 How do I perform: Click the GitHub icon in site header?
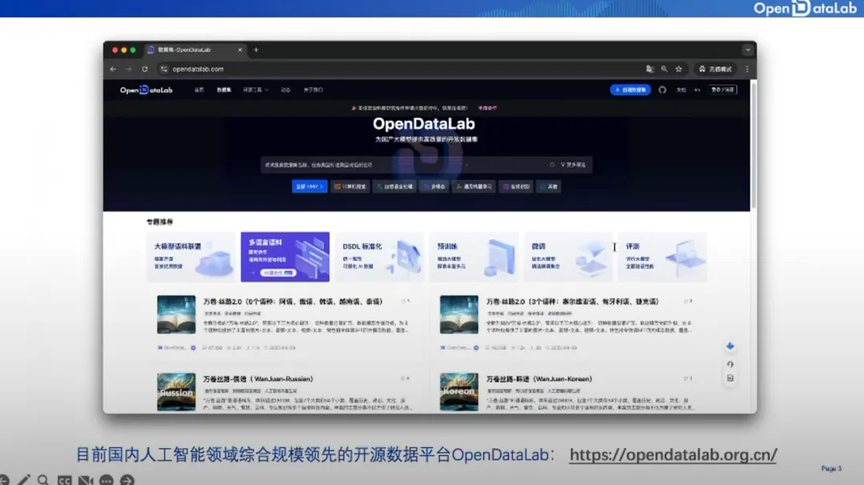coord(662,90)
